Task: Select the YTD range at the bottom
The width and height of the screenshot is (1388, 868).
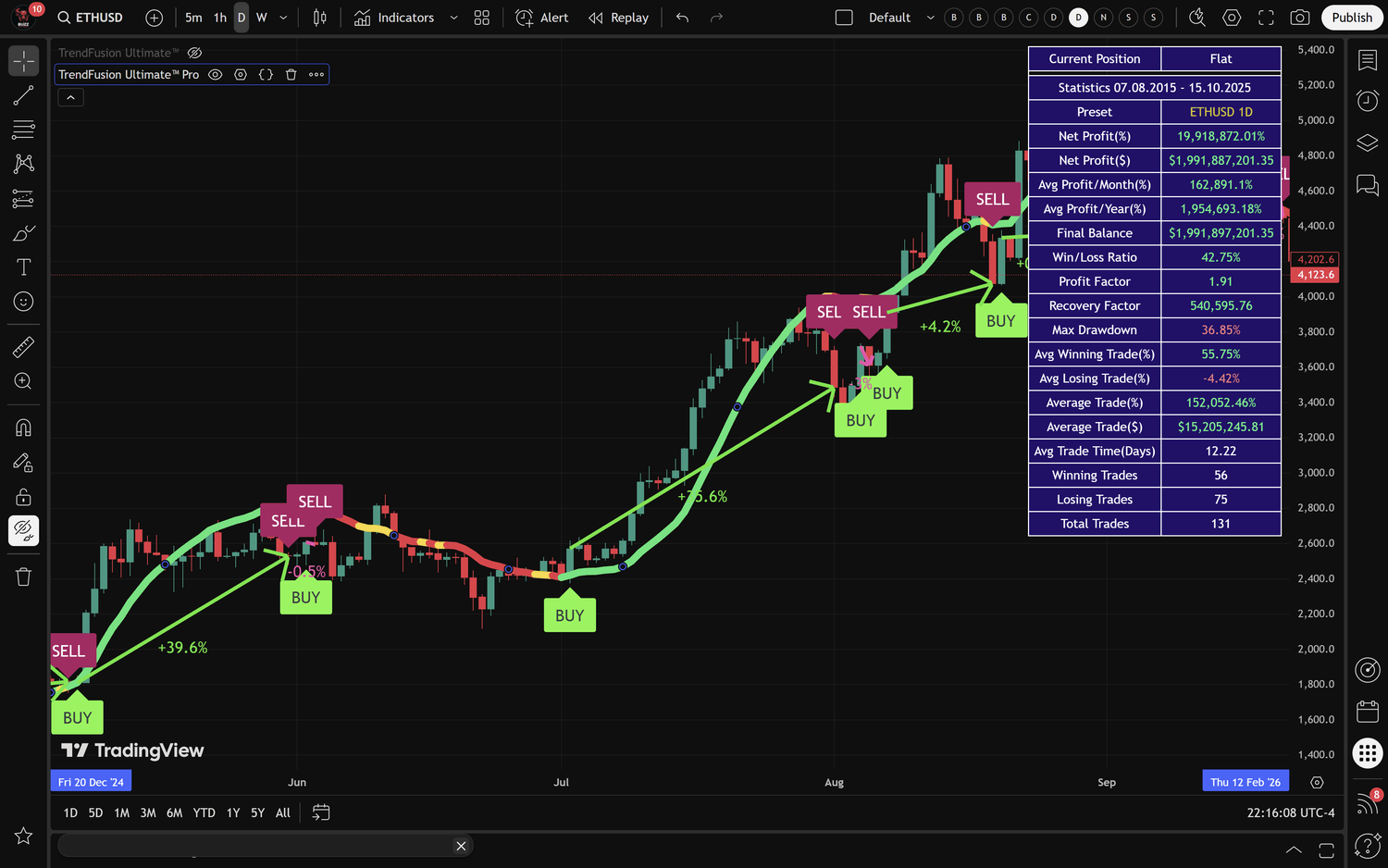Action: click(x=204, y=812)
